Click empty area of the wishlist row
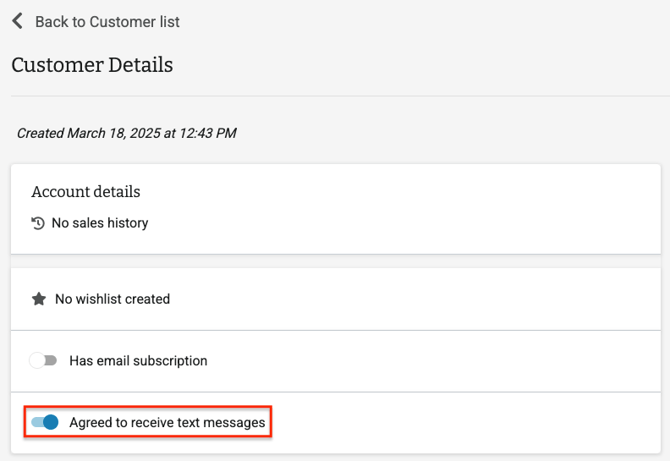Screen dimensions: 670x461 [450, 299]
